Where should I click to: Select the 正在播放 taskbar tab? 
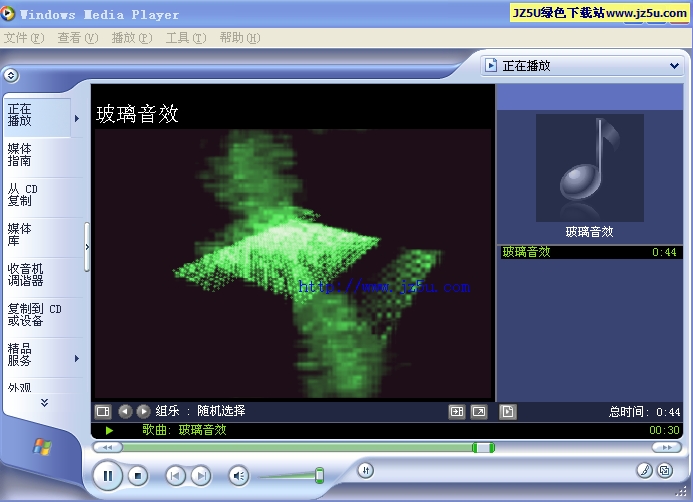37,118
